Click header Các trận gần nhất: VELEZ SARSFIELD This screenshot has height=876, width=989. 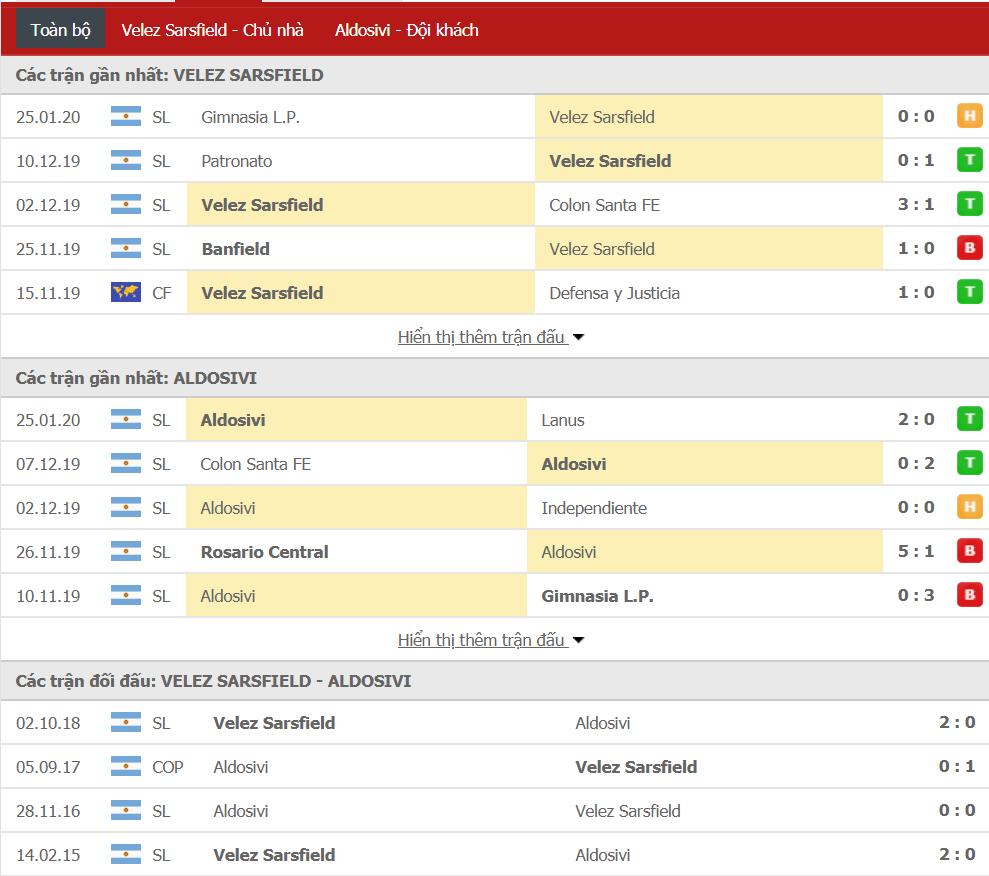(x=169, y=75)
